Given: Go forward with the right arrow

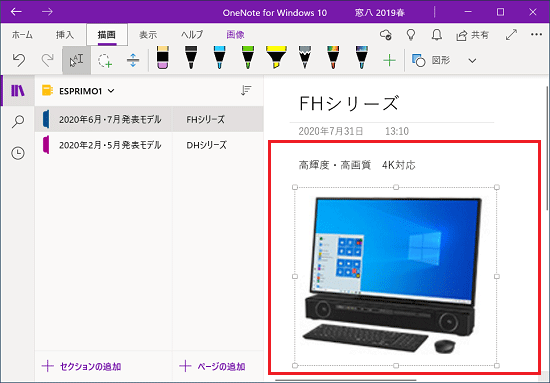Looking at the screenshot, I should coord(47,12).
